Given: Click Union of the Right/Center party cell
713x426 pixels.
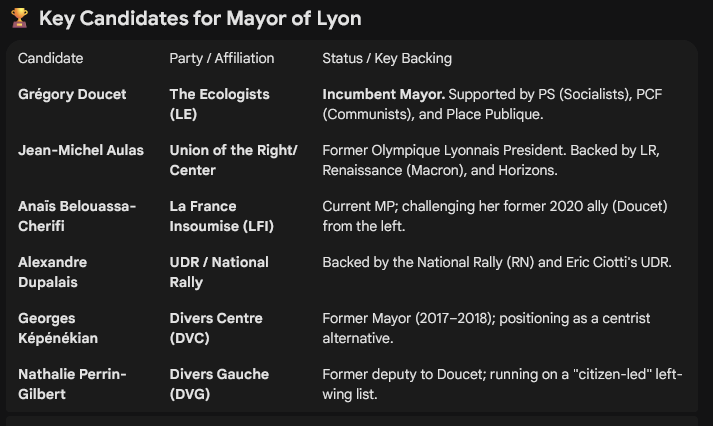Looking at the screenshot, I should pos(233,160).
